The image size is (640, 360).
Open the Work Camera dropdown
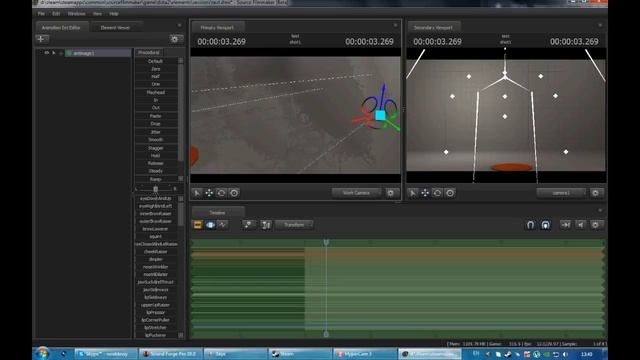(356, 193)
